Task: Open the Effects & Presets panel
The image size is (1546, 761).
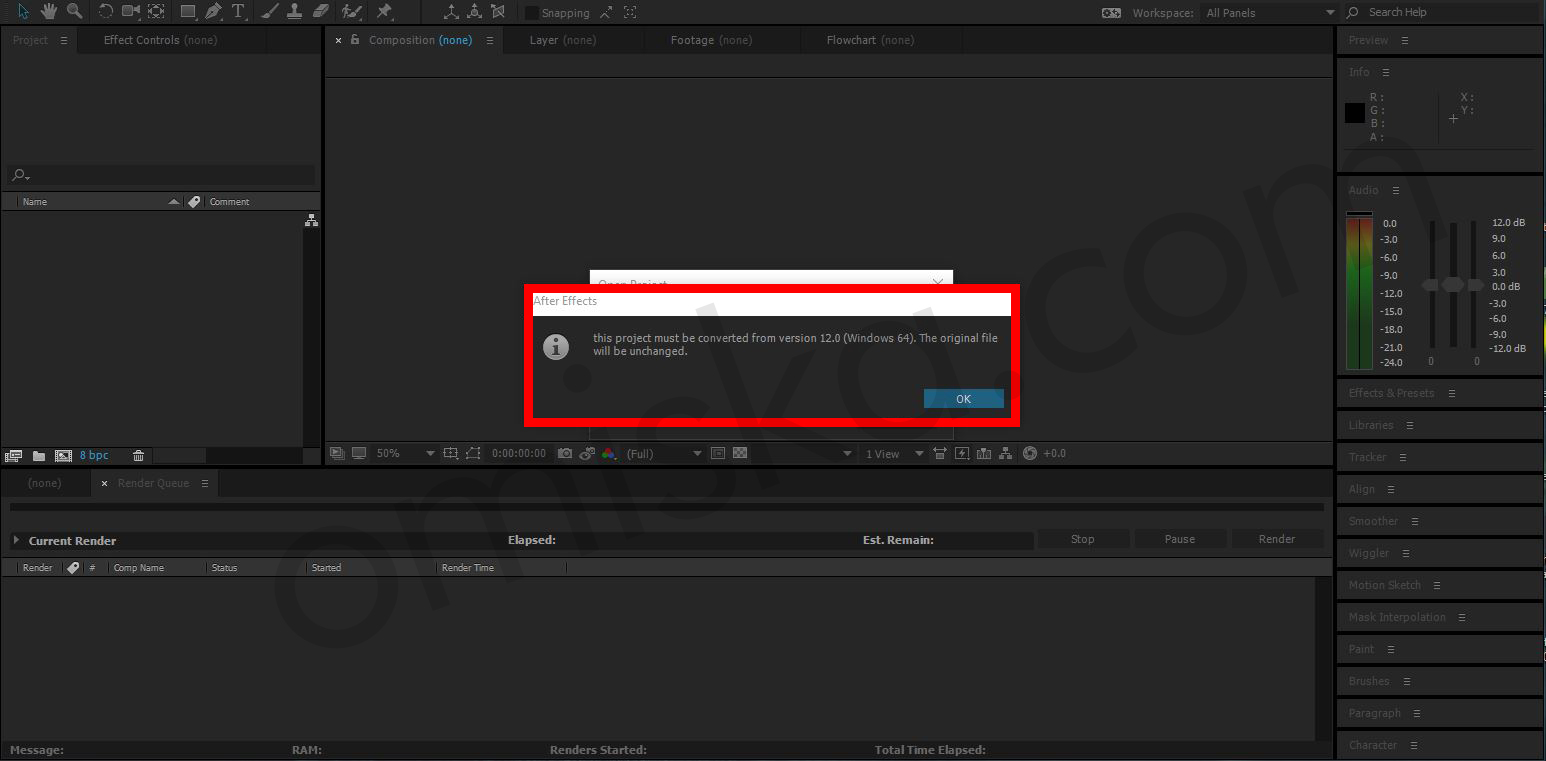Action: [x=1391, y=393]
